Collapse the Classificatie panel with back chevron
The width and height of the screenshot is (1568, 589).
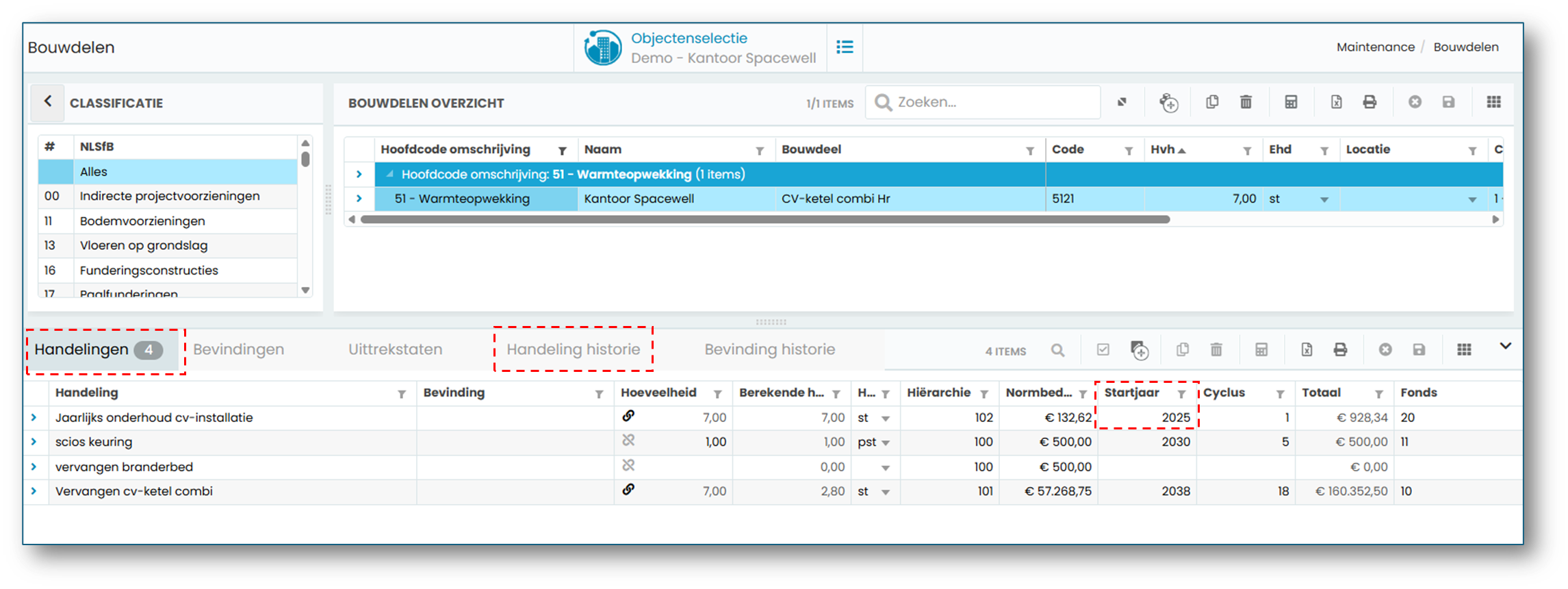click(x=48, y=102)
